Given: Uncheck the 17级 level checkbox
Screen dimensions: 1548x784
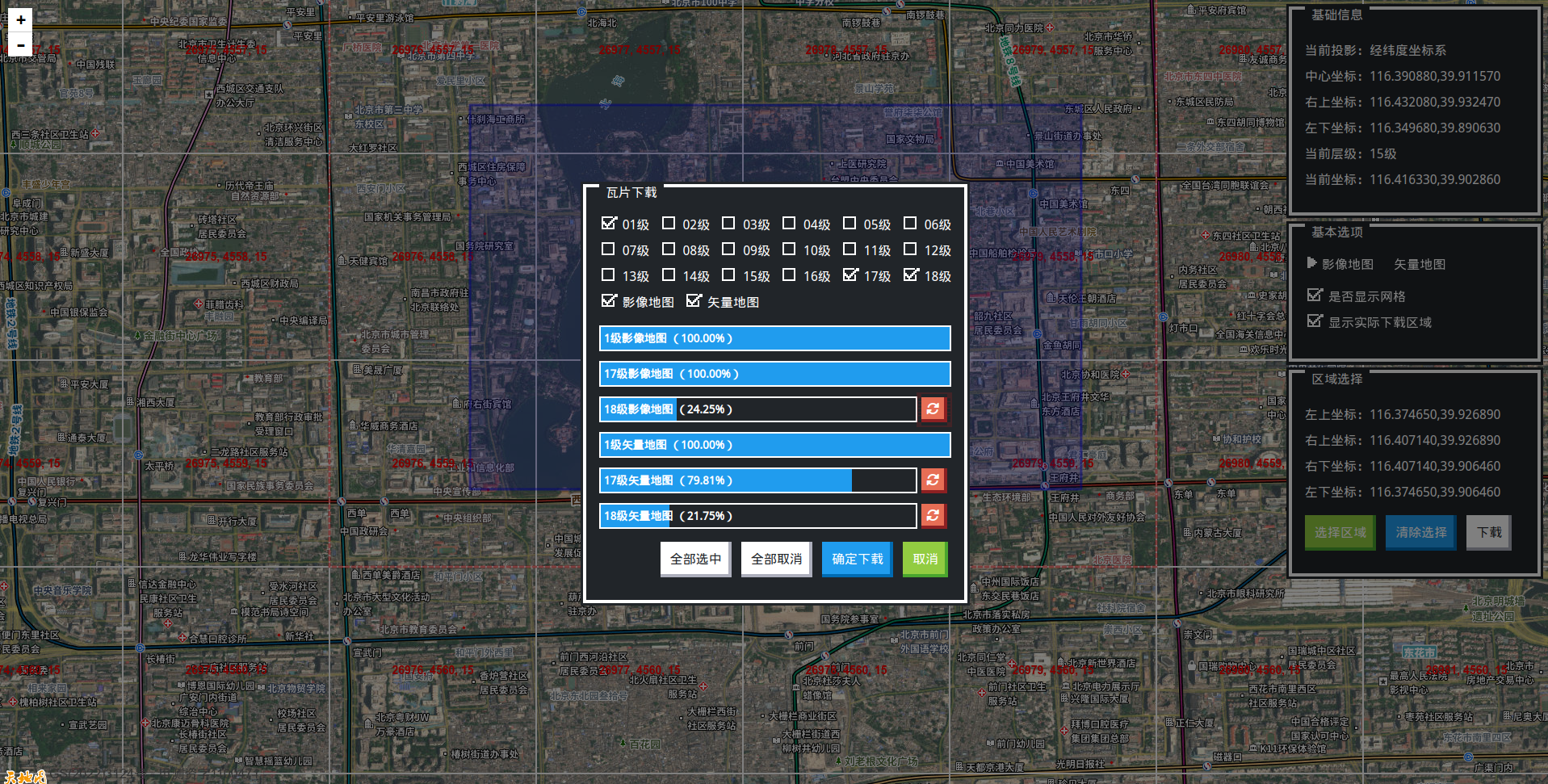Looking at the screenshot, I should point(850,275).
